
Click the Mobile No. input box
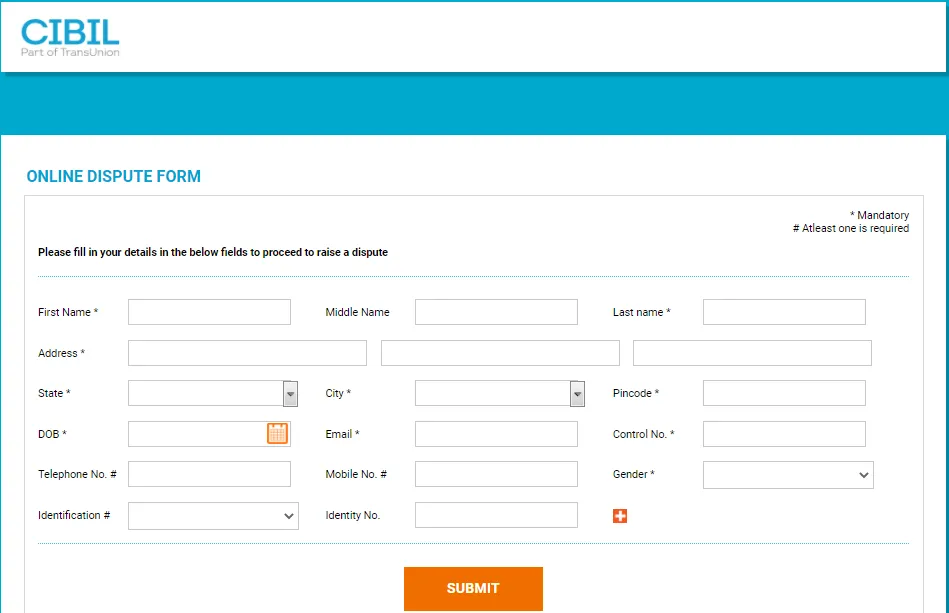pyautogui.click(x=496, y=474)
